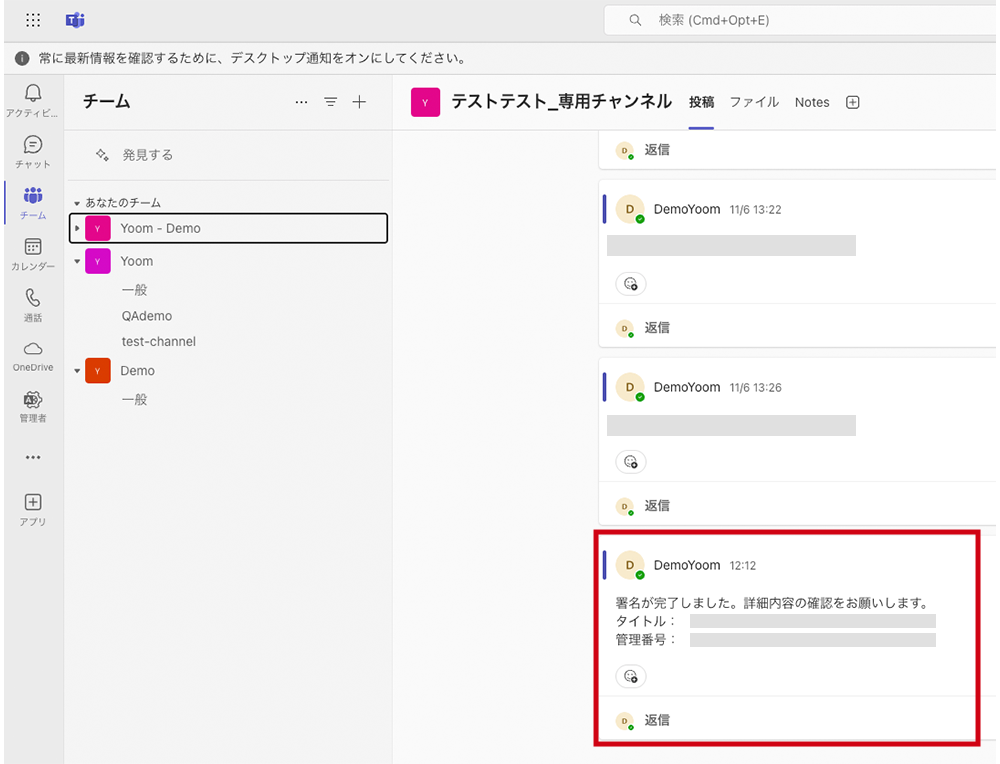This screenshot has width=1000, height=764.
Task: Open Admin (管理者) icon in sidebar
Action: point(33,400)
